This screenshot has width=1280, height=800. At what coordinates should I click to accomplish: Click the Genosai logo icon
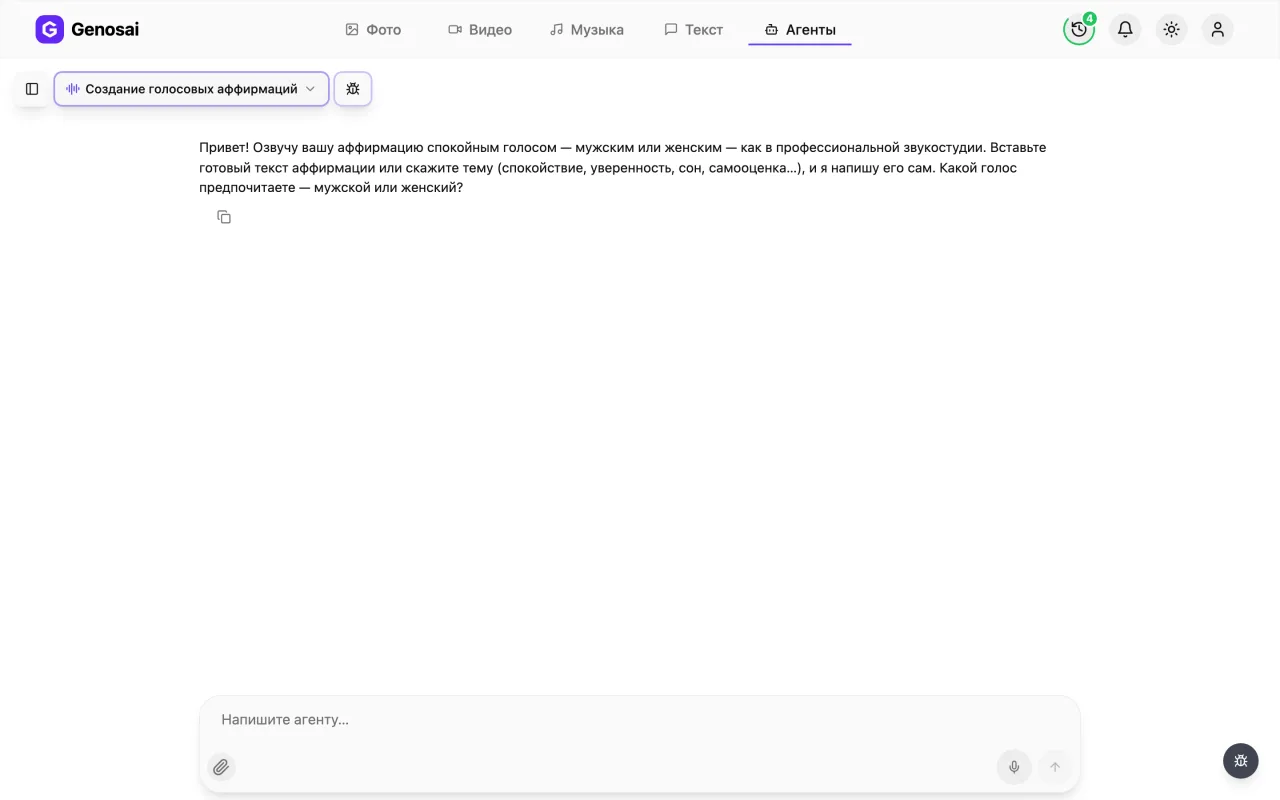point(49,29)
